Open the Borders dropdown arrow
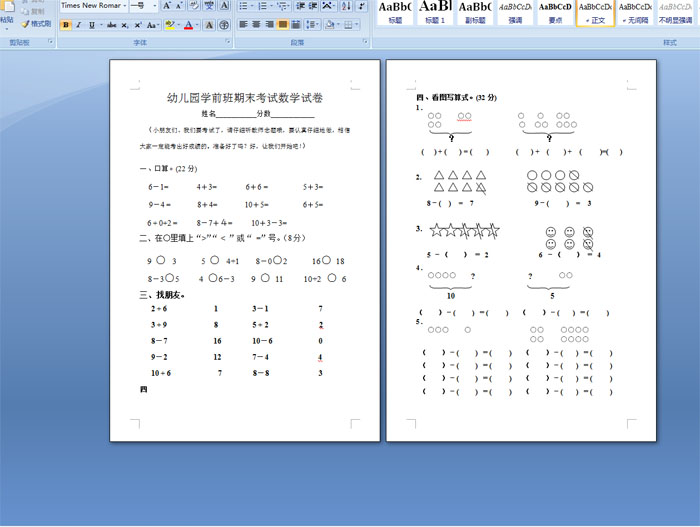Screen dimensions: 700x527 pyautogui.click(x=357, y=25)
